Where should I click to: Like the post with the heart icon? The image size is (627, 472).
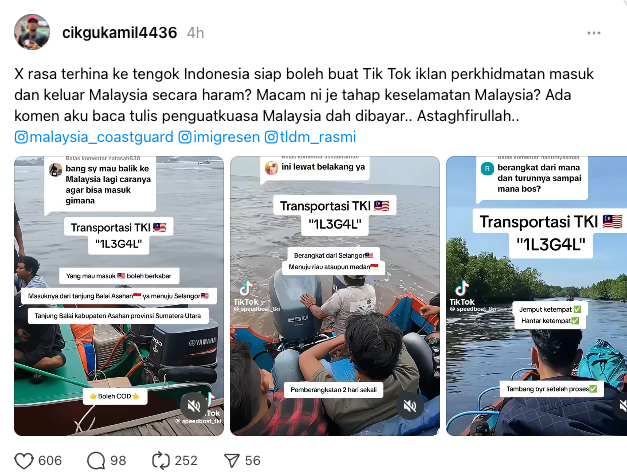click(24, 461)
